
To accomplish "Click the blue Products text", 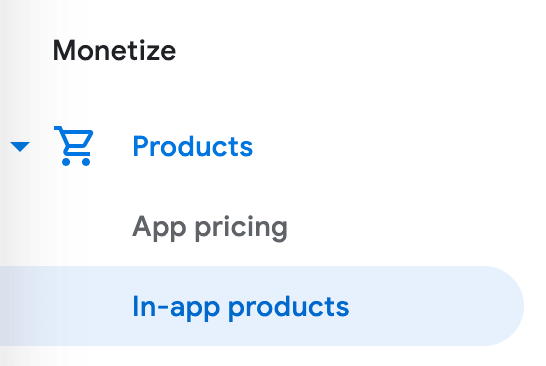I will (193, 146).
